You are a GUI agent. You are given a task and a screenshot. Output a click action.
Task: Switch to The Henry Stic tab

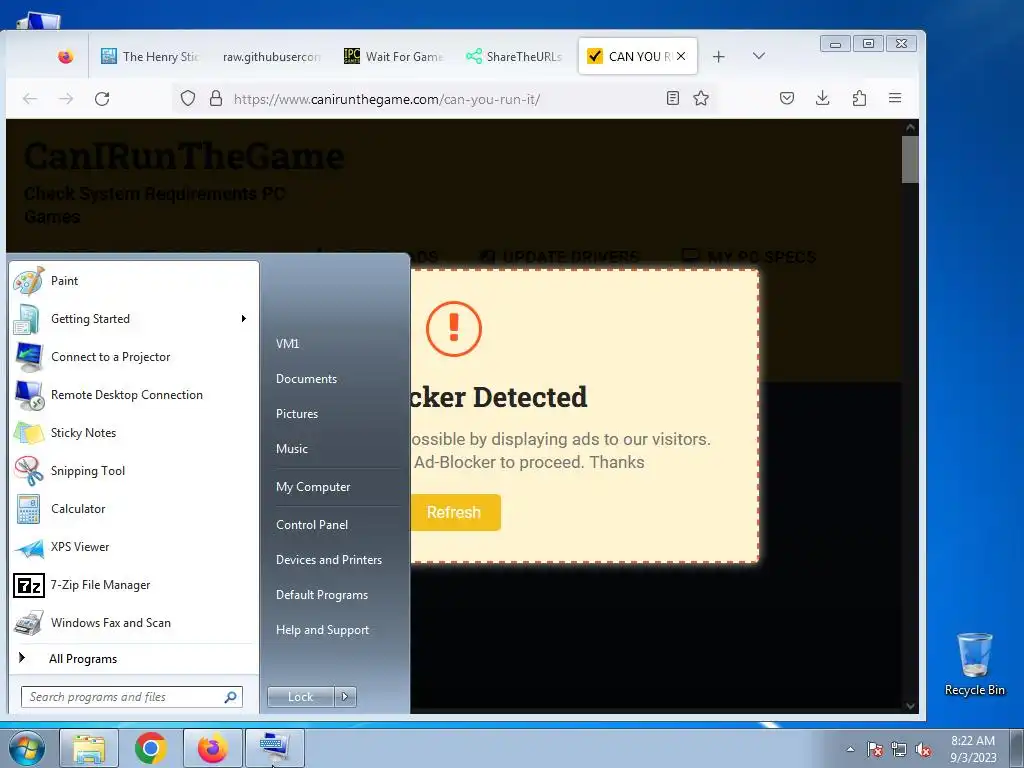150,57
